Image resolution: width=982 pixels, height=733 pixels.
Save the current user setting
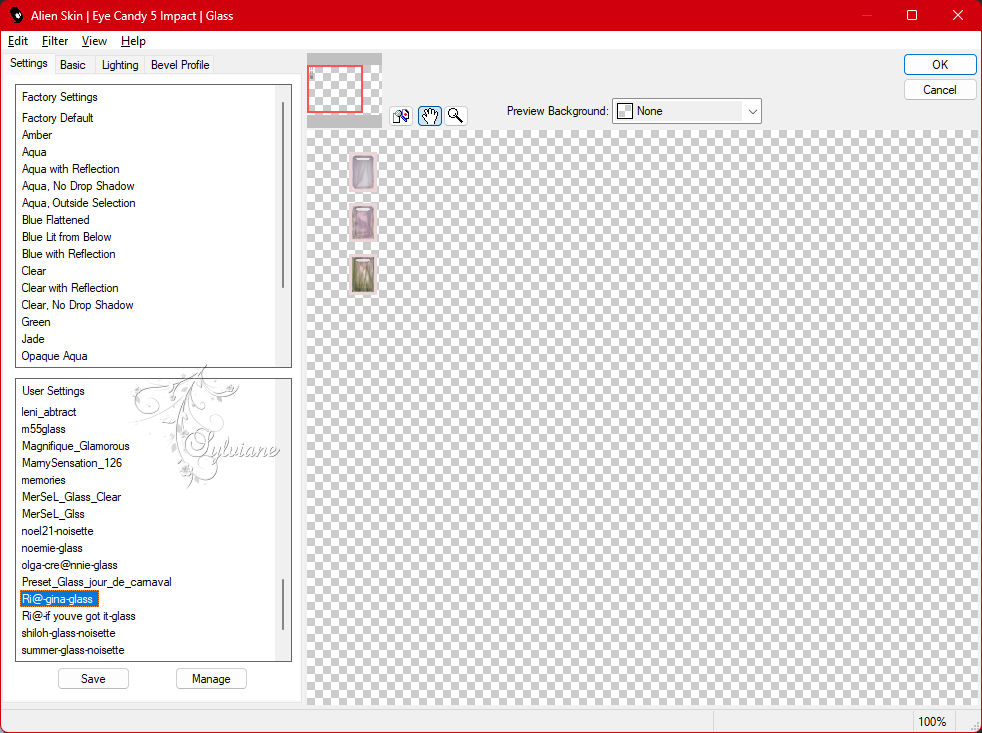click(93, 678)
